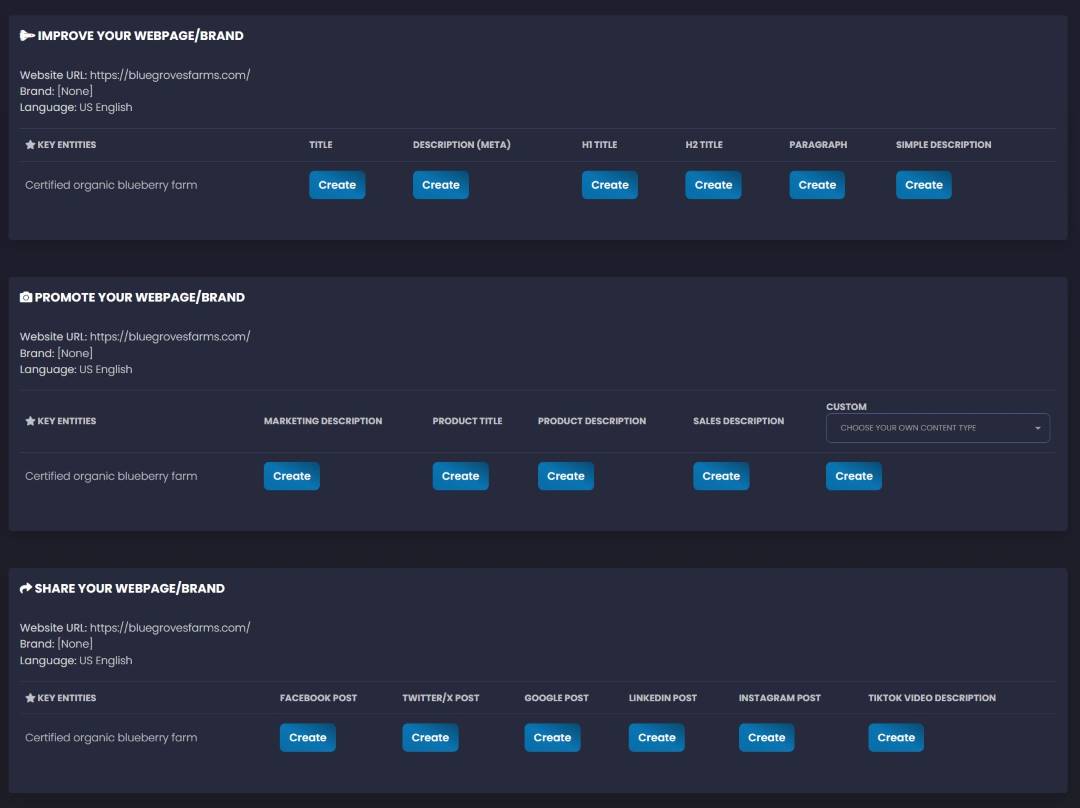Screen dimensions: 1080x808
Task: Create a Facebook Post
Action: click(307, 738)
